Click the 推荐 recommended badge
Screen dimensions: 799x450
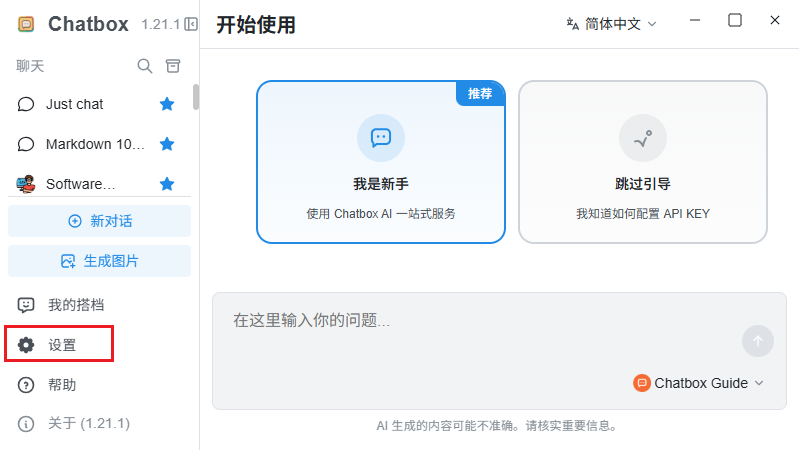coord(480,93)
